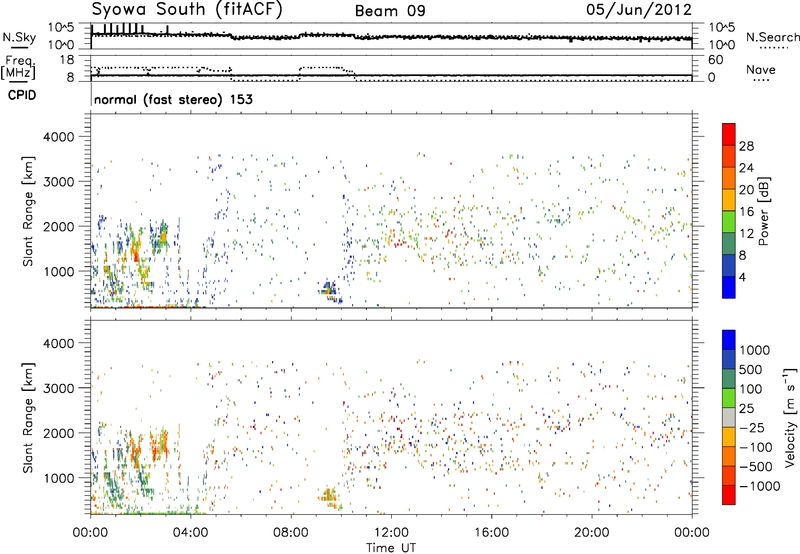Click the '16:00' time axis label
Viewport: 800px width, 554px height.
[x=491, y=533]
